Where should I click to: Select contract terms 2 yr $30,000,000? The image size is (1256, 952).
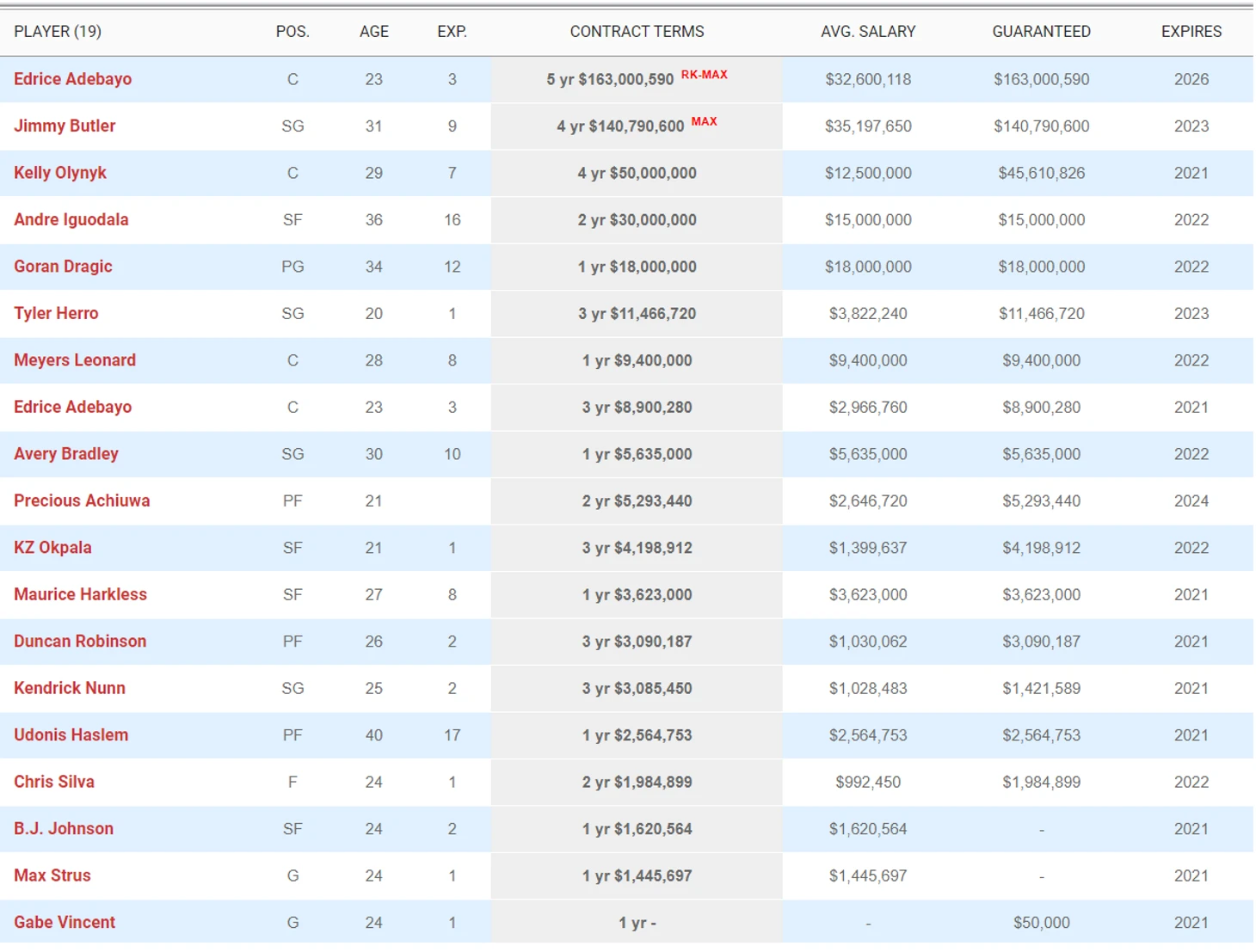[637, 220]
